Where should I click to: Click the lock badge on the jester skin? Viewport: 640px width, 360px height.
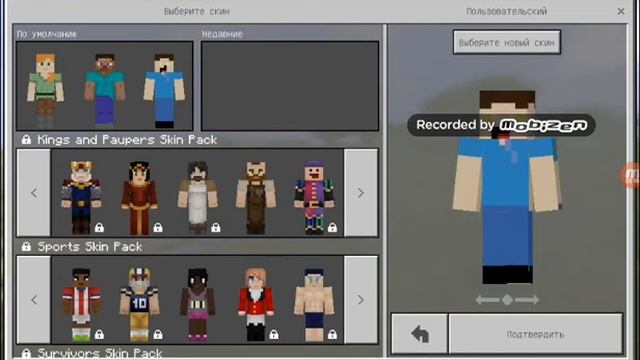click(332, 228)
